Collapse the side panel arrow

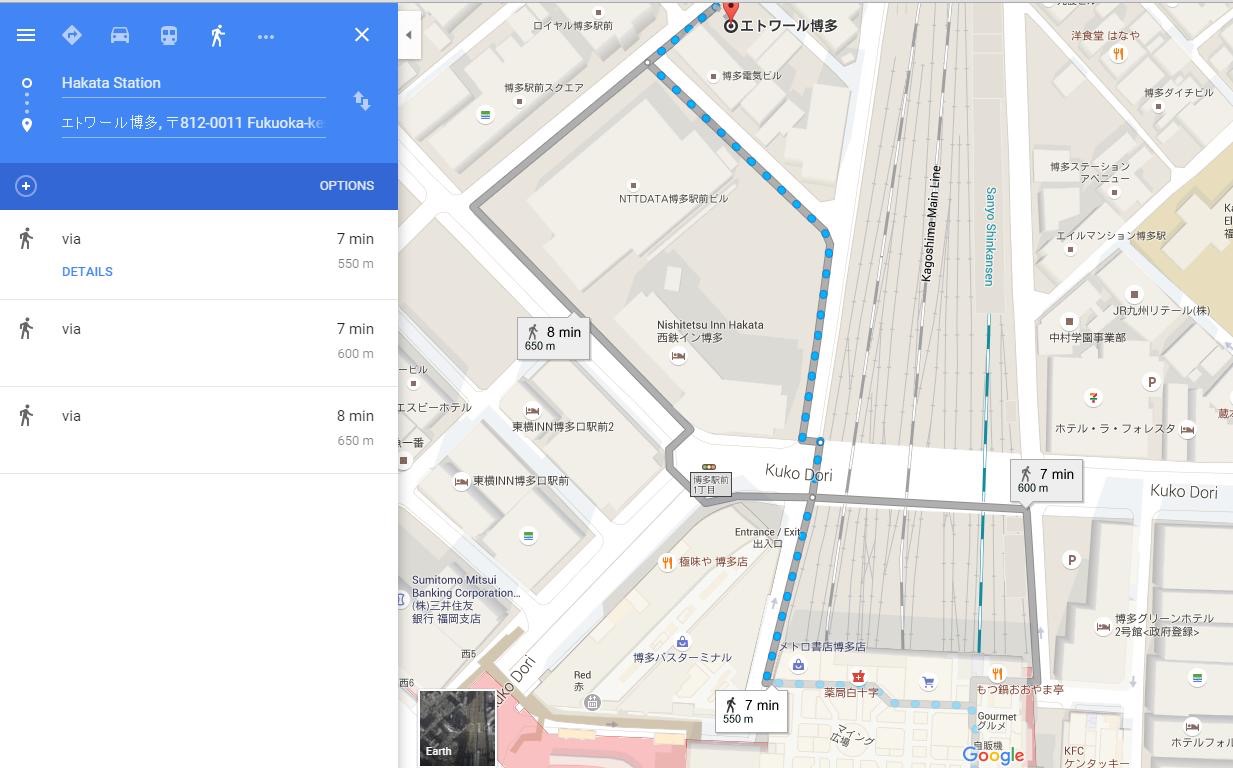click(x=408, y=35)
